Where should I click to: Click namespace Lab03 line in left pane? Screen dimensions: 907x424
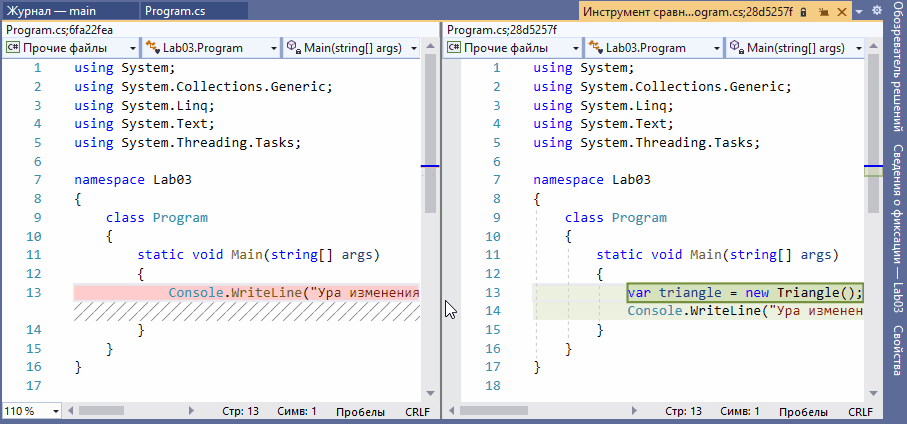133,180
